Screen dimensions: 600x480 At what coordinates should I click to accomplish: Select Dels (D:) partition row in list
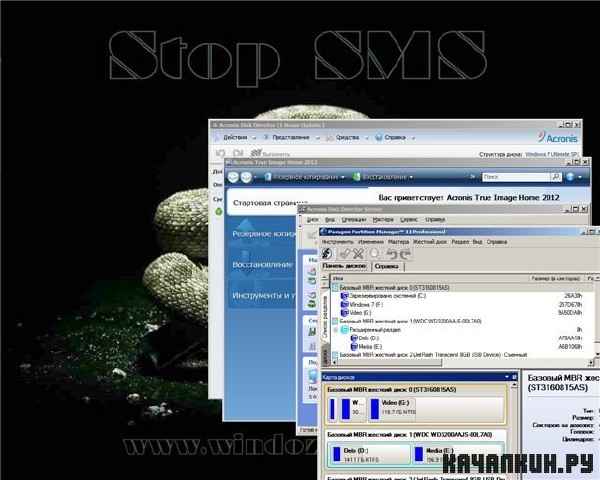tap(463, 338)
